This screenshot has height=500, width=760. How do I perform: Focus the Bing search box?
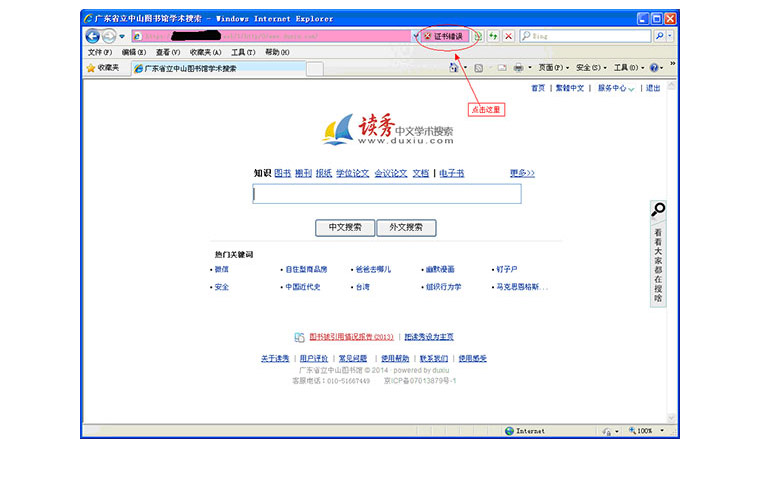coord(586,36)
